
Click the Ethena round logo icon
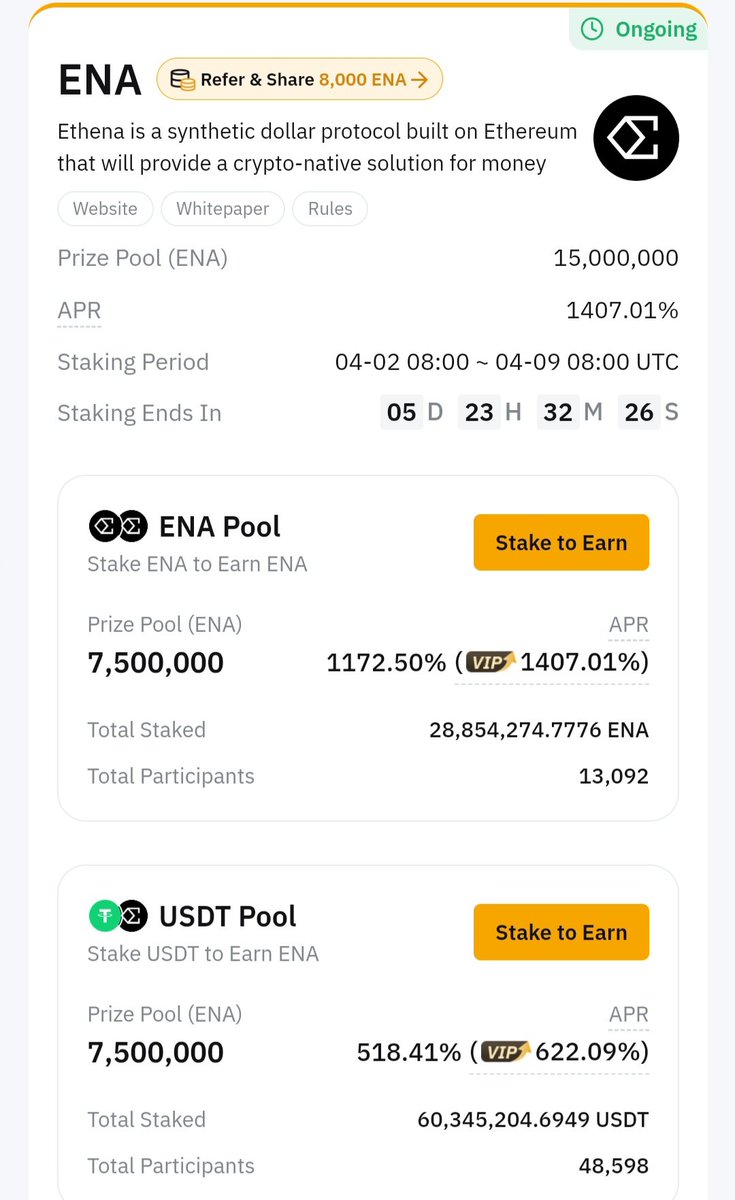pos(636,138)
